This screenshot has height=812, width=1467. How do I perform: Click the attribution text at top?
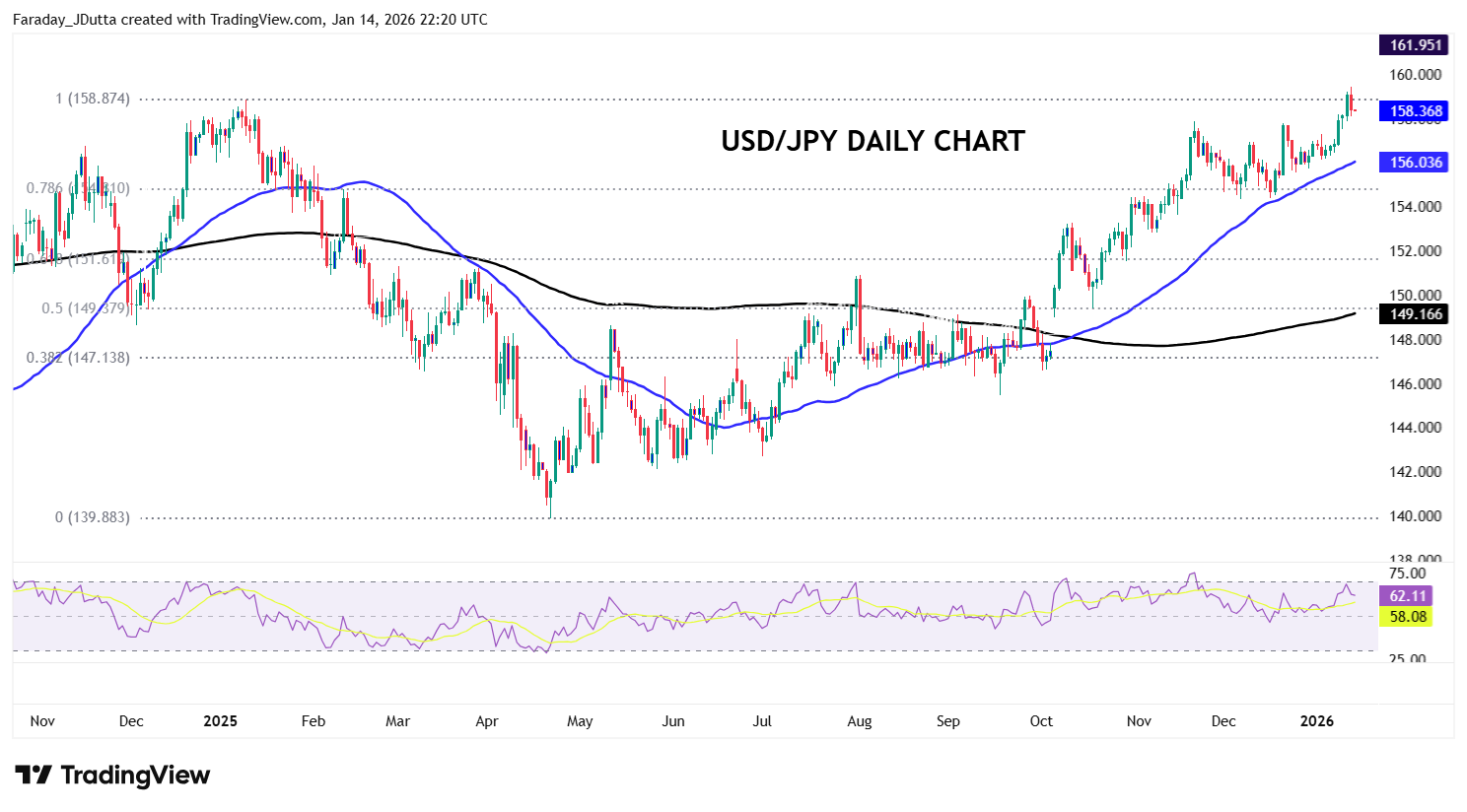[x=249, y=20]
